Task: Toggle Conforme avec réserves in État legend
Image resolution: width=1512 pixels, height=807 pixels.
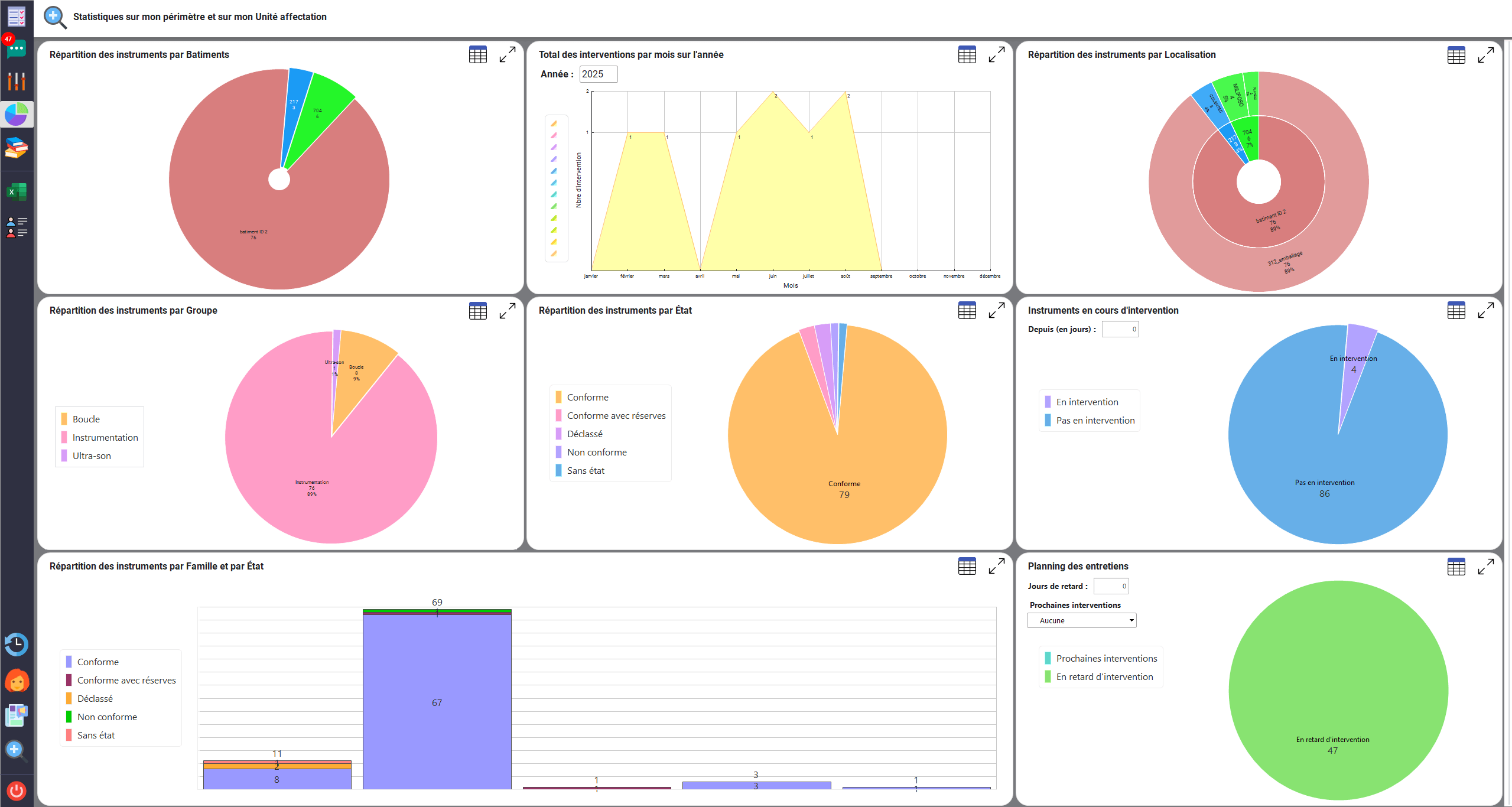Action: pyautogui.click(x=616, y=416)
